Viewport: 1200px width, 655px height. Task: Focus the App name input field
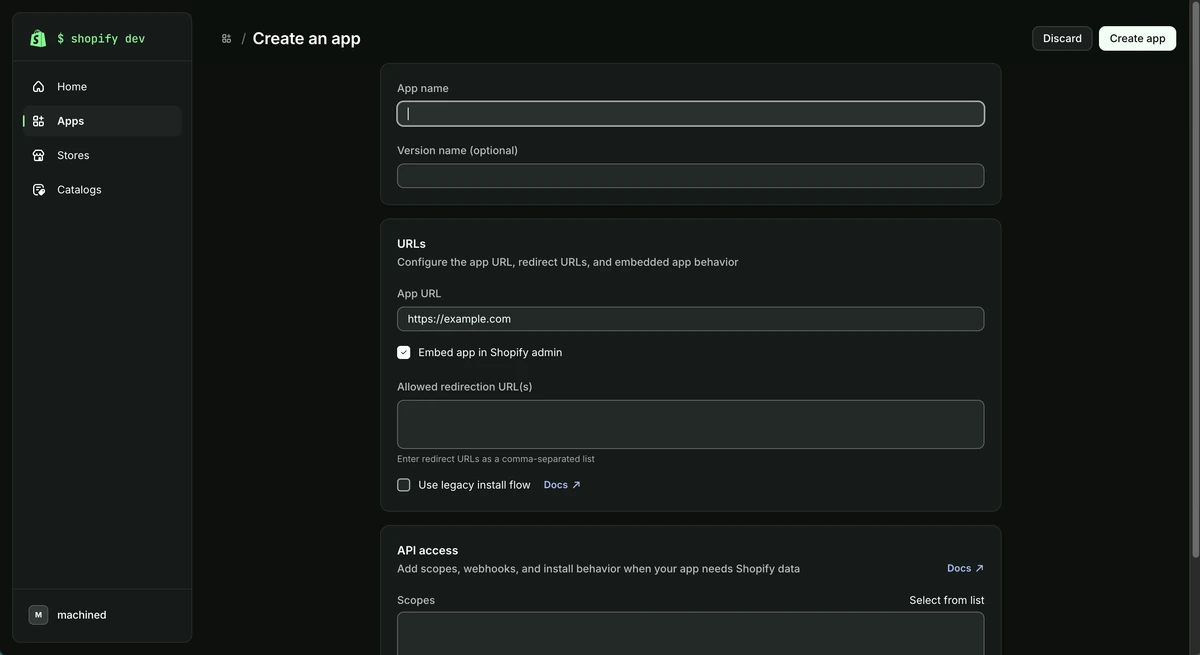point(690,114)
